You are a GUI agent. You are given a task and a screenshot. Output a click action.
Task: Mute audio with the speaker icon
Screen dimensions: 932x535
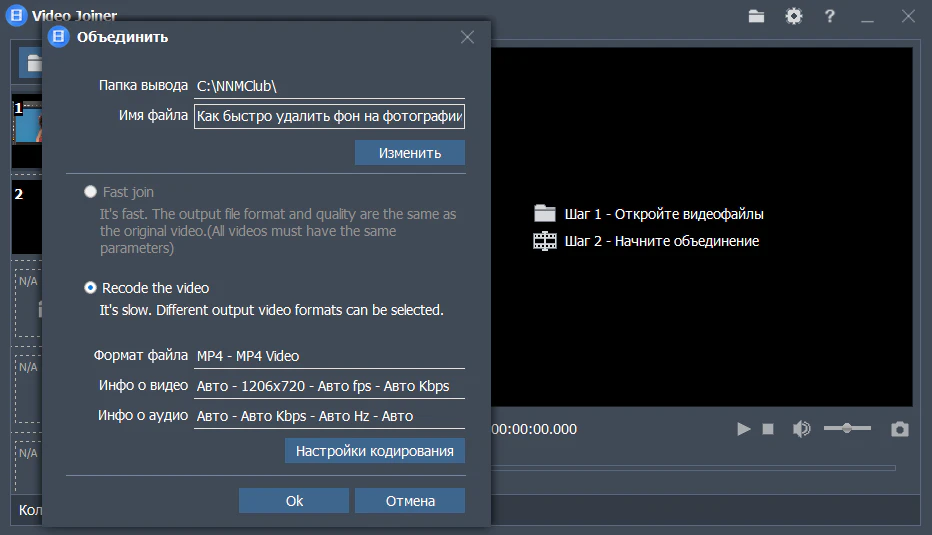(x=801, y=429)
